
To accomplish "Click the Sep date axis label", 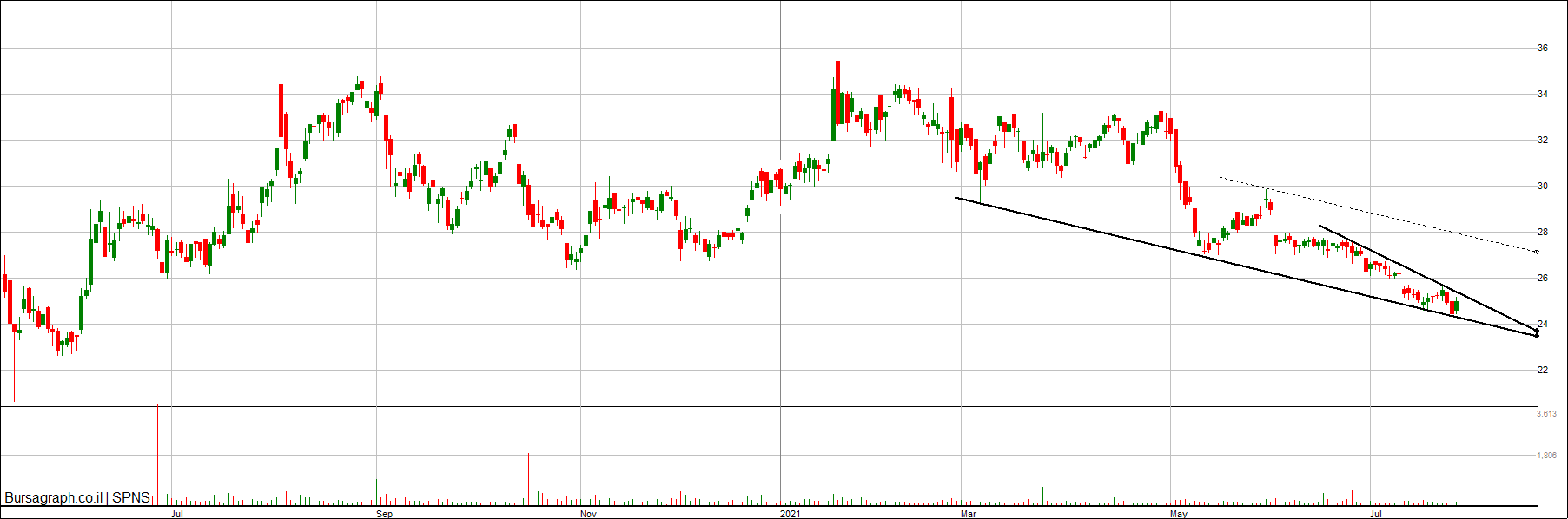I will click(384, 514).
